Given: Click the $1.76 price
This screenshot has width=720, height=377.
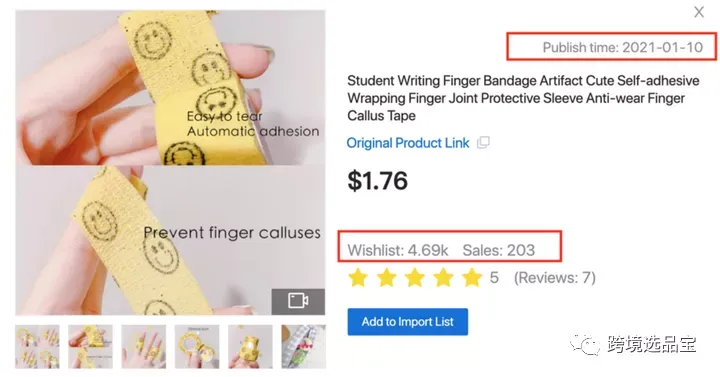Looking at the screenshot, I should [x=377, y=180].
